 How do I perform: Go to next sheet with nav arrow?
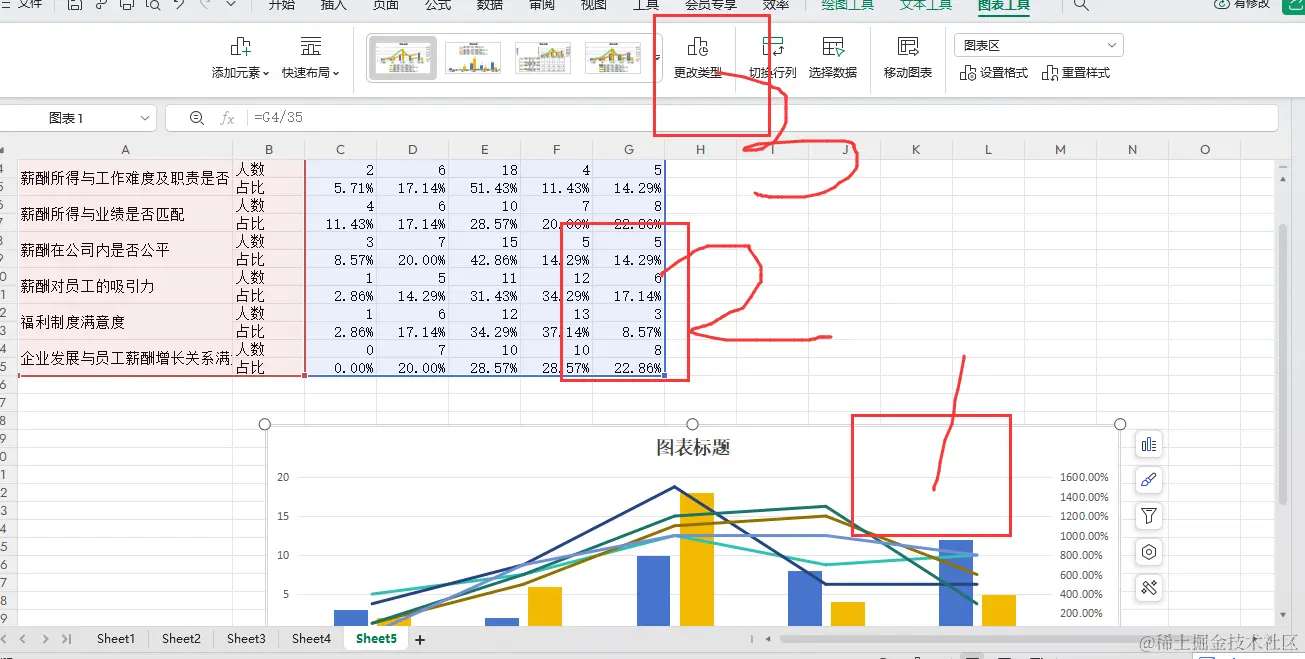tap(45, 638)
